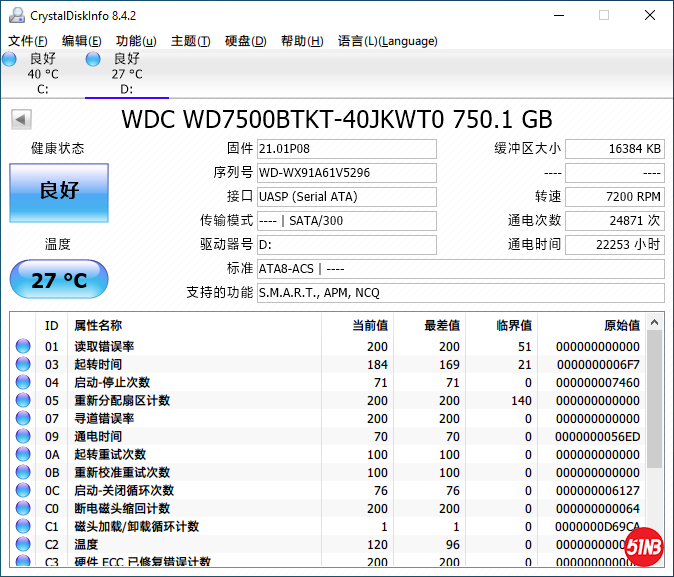Open the 硬盘(D) menu
This screenshot has width=674, height=577.
pos(246,41)
